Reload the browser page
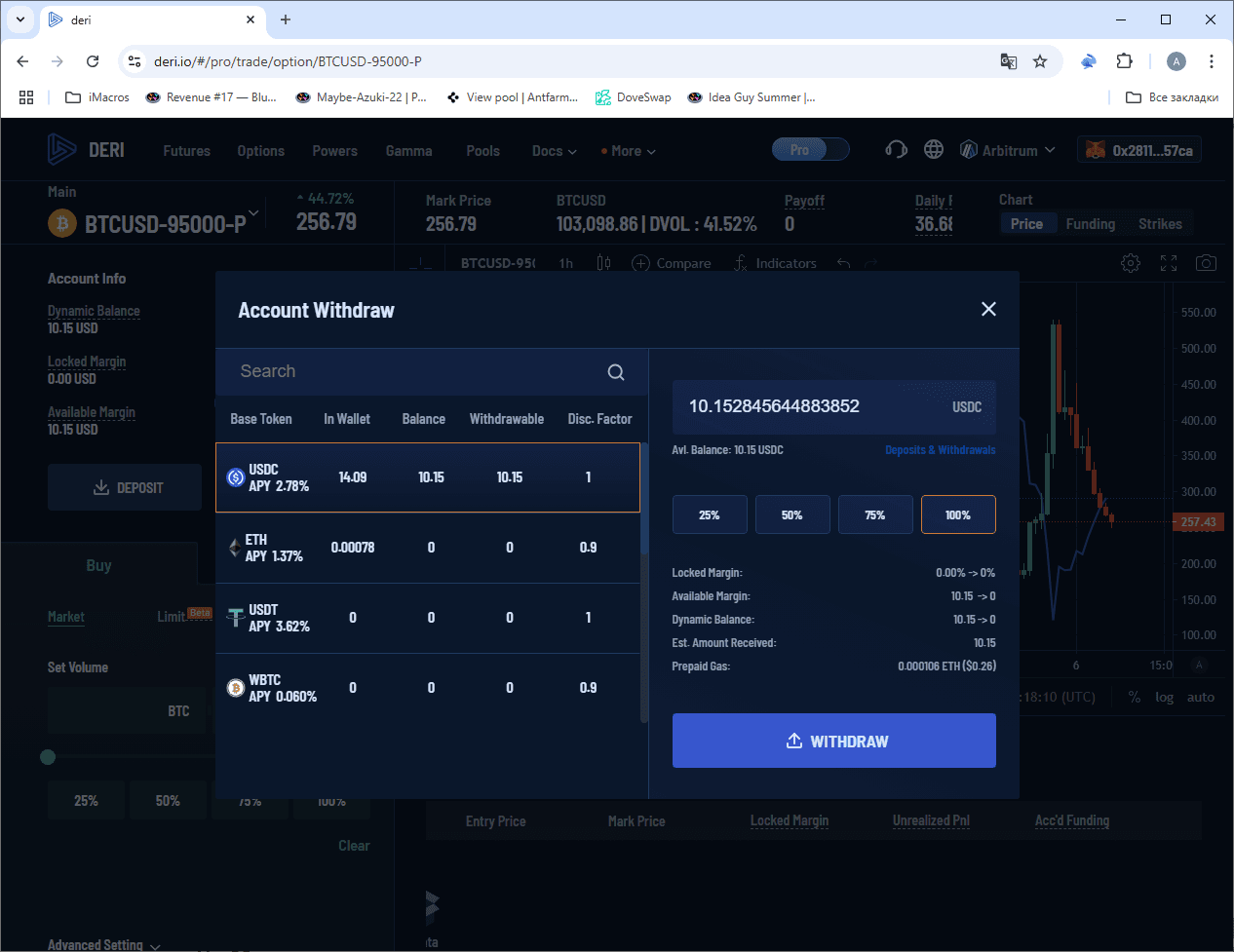The height and width of the screenshot is (952, 1234). coord(93,61)
